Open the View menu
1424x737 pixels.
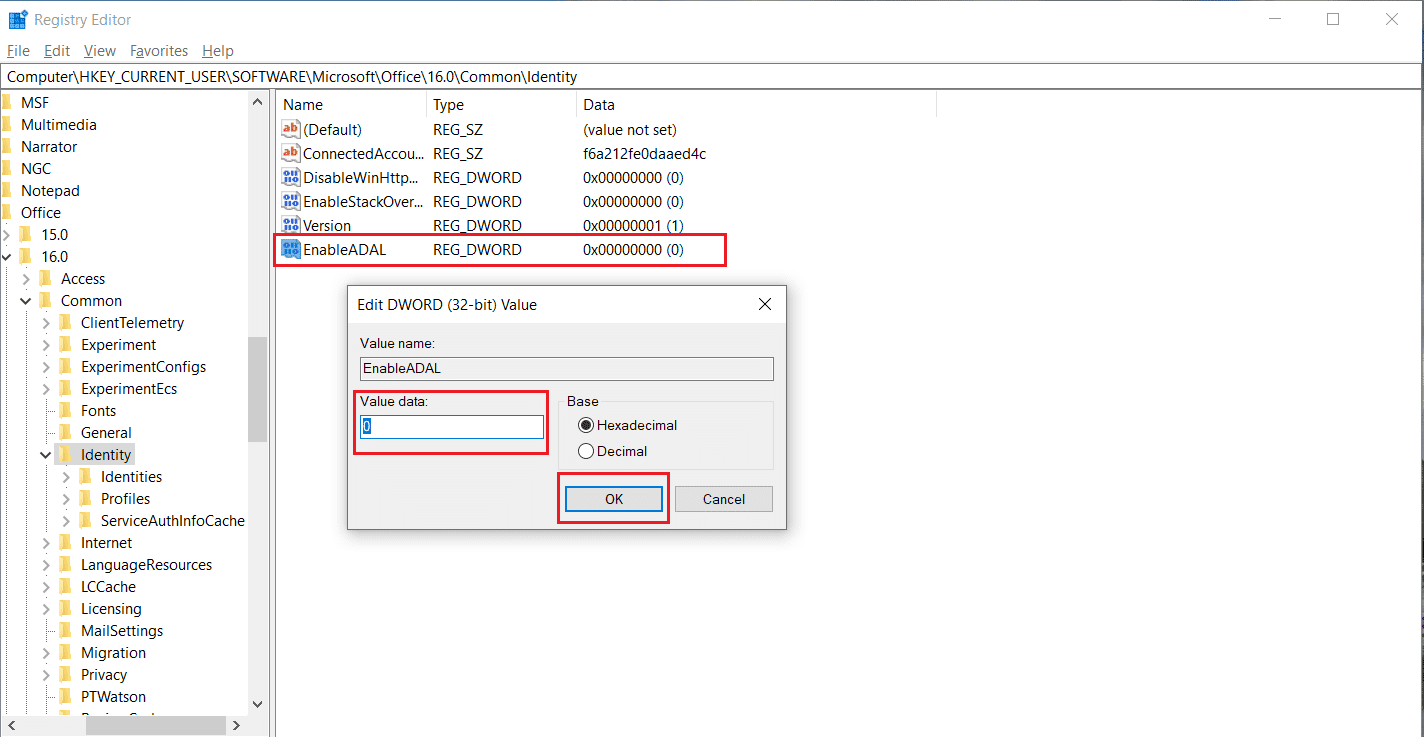tap(100, 50)
